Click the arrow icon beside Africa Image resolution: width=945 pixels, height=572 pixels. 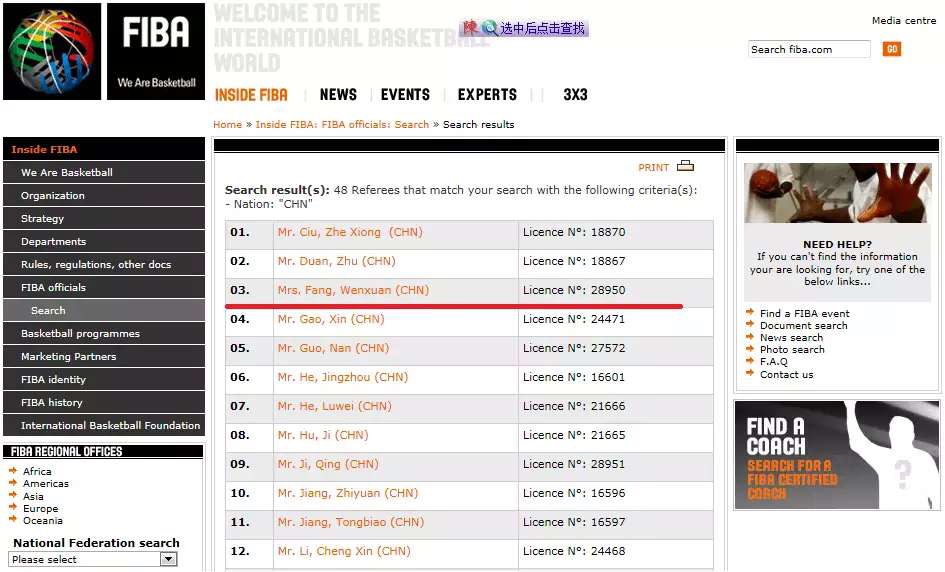[13, 471]
